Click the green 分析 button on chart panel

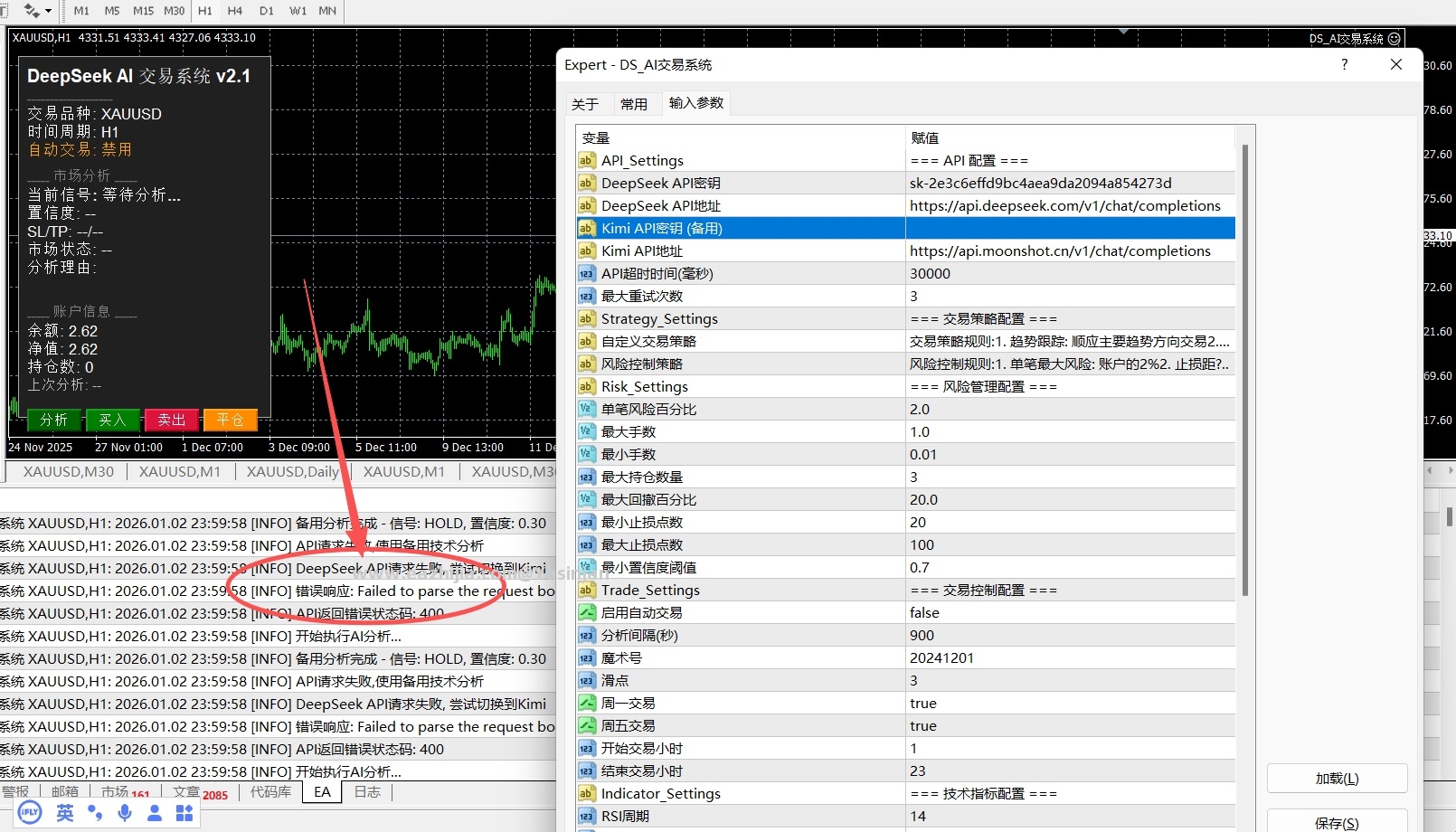coord(53,420)
